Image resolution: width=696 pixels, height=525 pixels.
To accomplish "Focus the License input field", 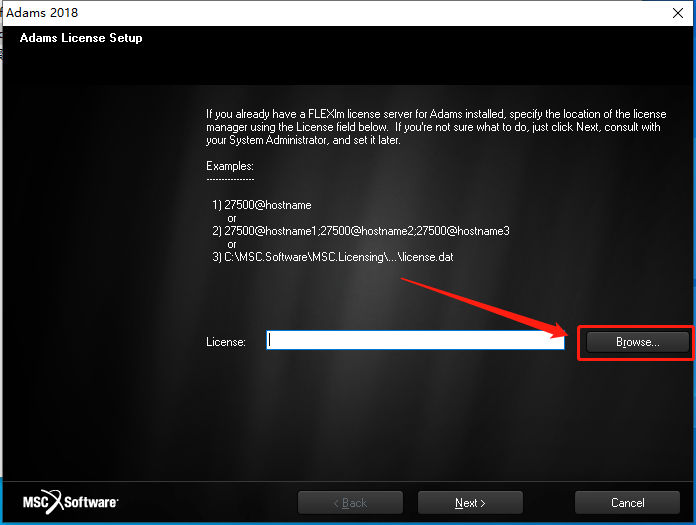I will pos(415,340).
